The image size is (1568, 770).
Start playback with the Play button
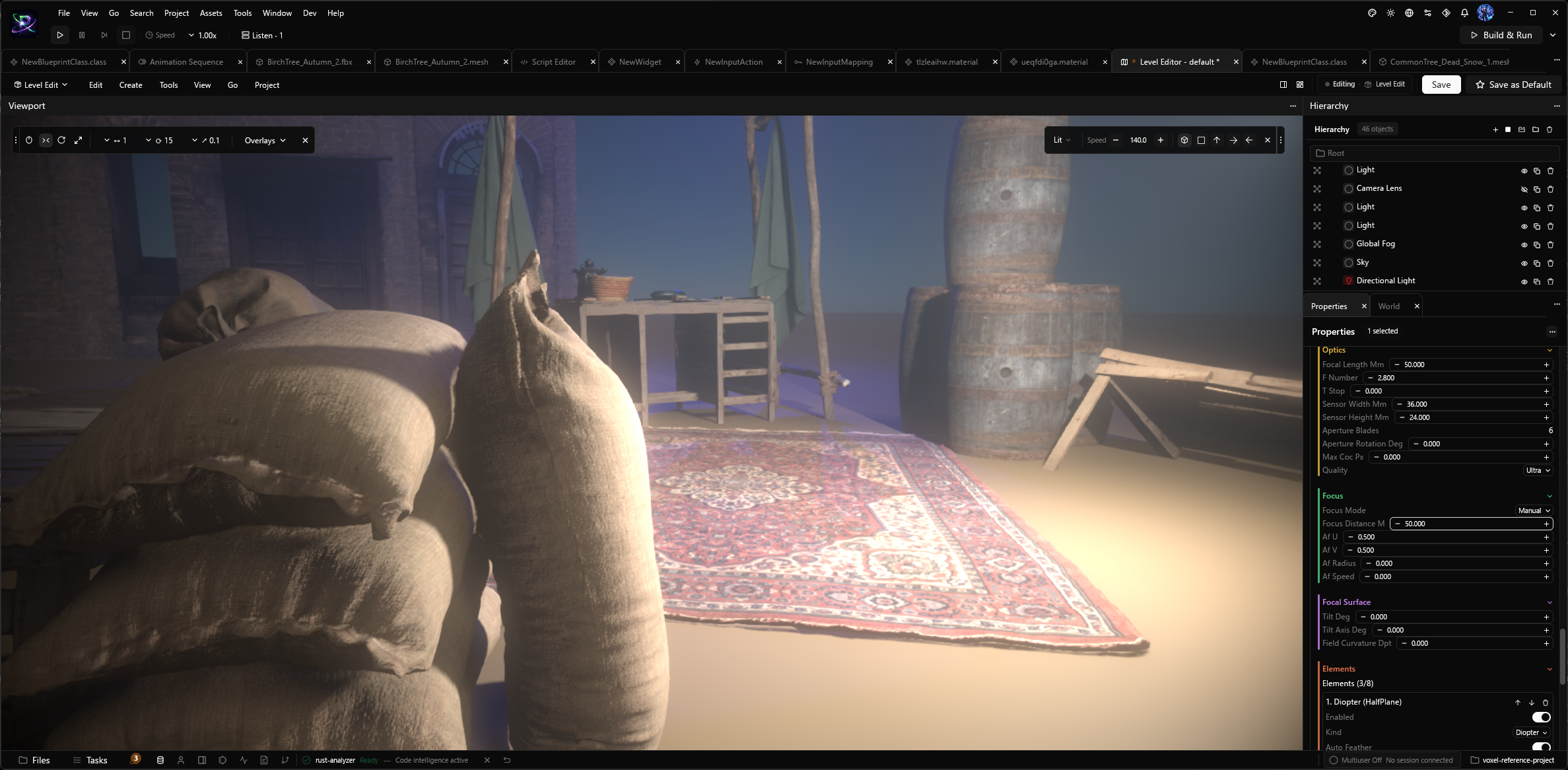(60, 35)
